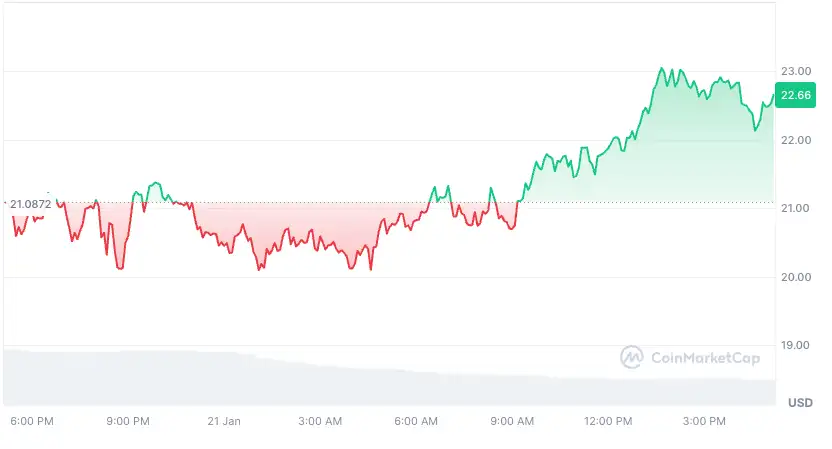Click the 9:00 AM time axis label
Screen dimensions: 832x449
(513, 422)
